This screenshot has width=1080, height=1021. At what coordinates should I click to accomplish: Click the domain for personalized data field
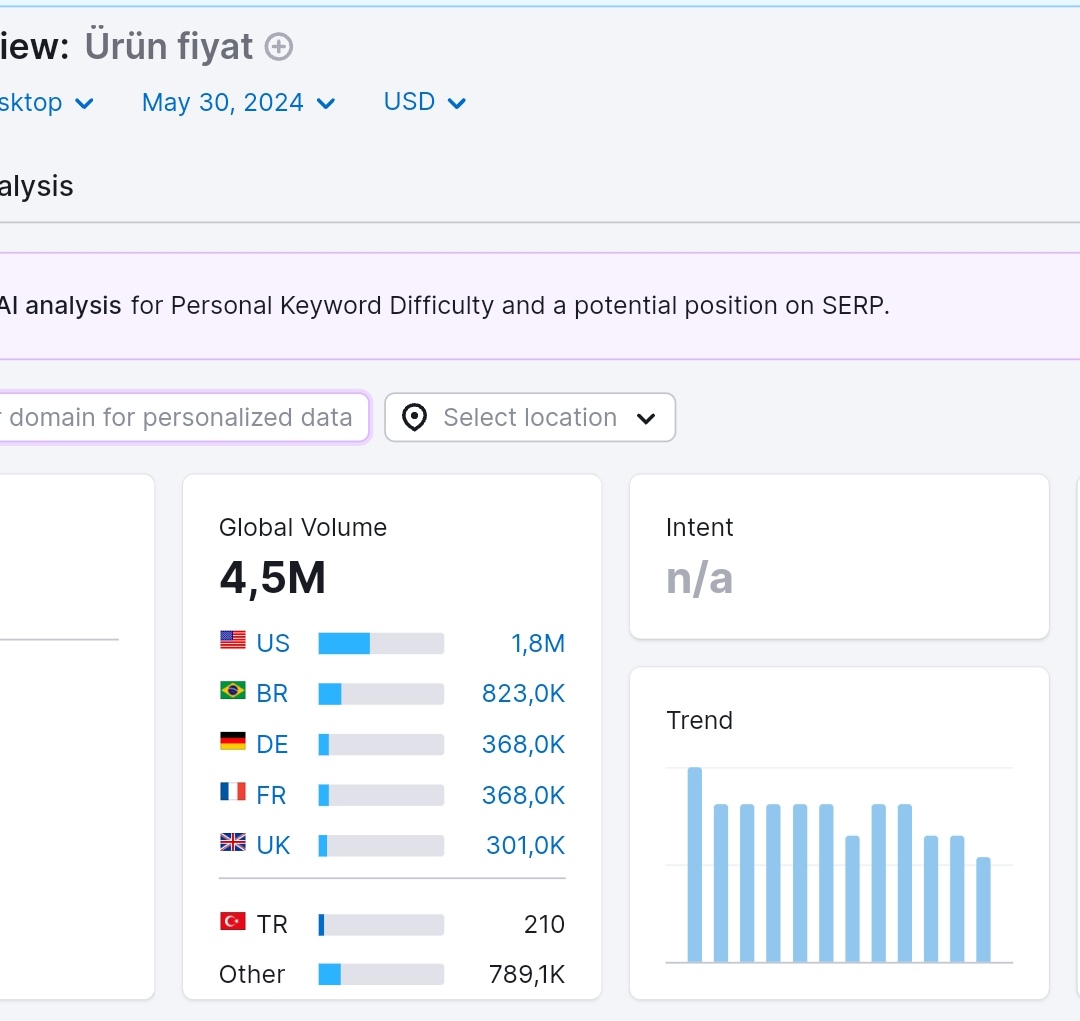[184, 417]
